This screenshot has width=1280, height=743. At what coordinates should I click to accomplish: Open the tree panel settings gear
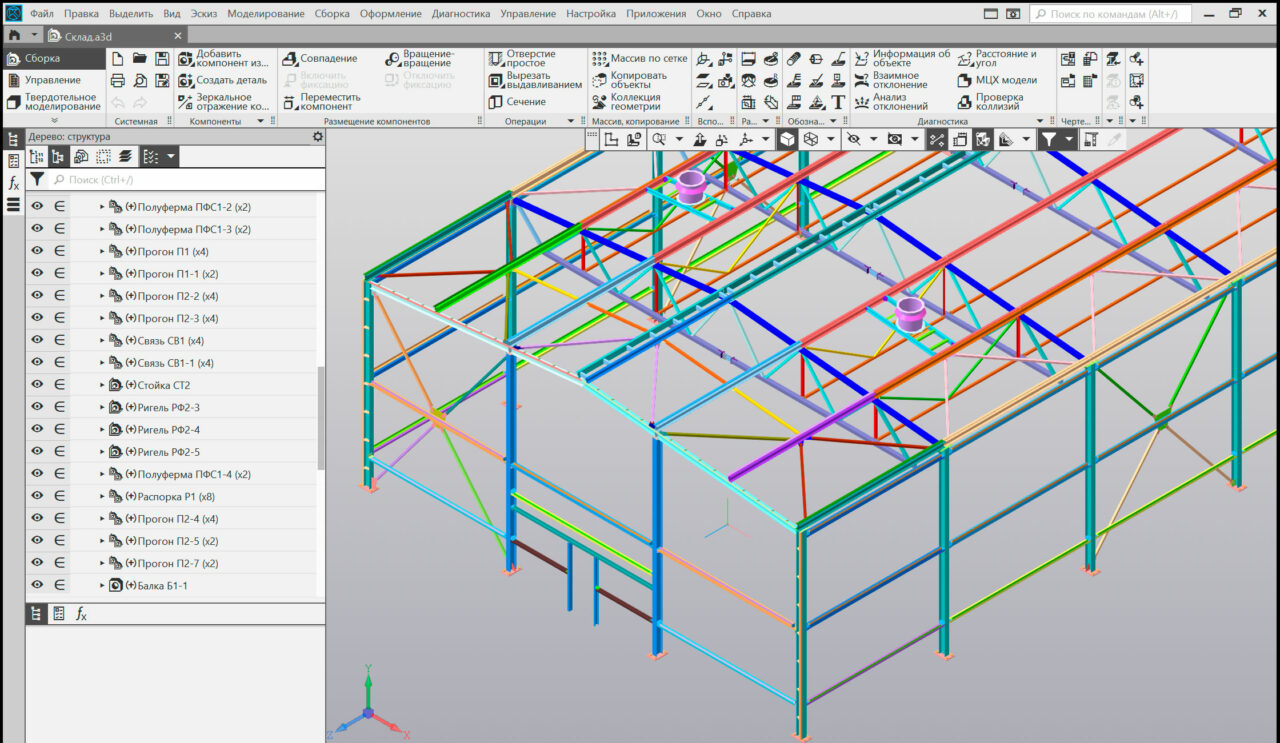[x=317, y=136]
